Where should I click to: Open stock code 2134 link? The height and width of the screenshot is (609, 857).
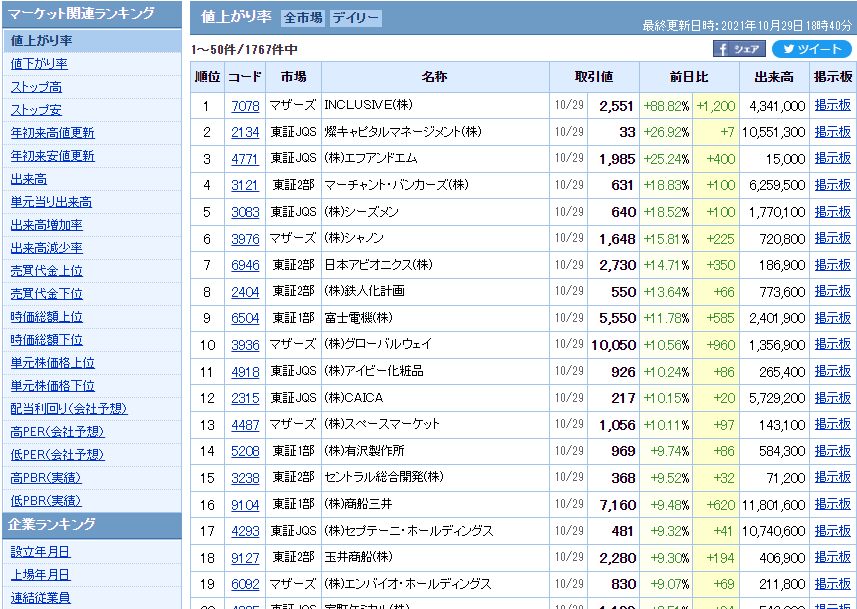pos(245,132)
